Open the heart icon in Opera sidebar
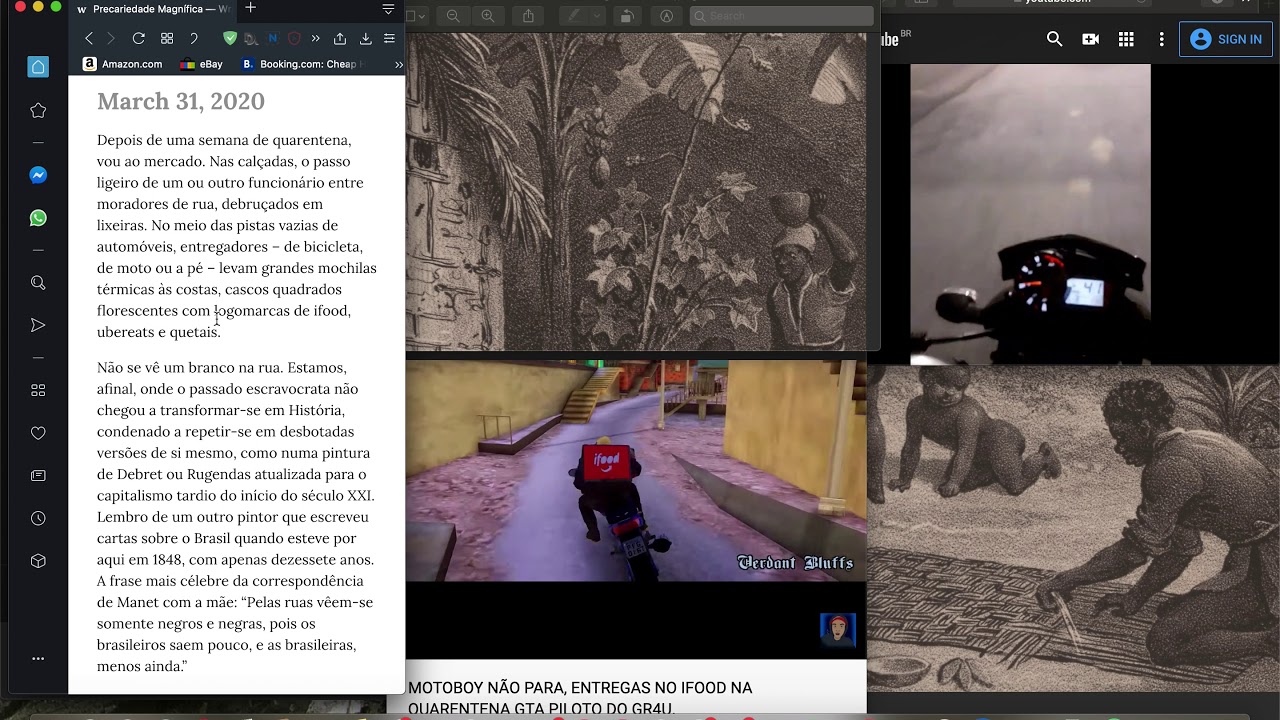 [x=38, y=433]
